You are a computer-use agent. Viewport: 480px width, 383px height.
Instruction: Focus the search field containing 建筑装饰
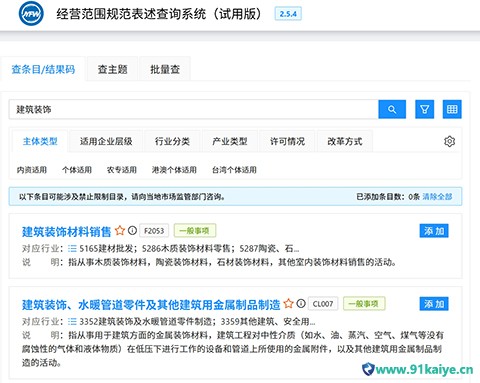pos(194,109)
